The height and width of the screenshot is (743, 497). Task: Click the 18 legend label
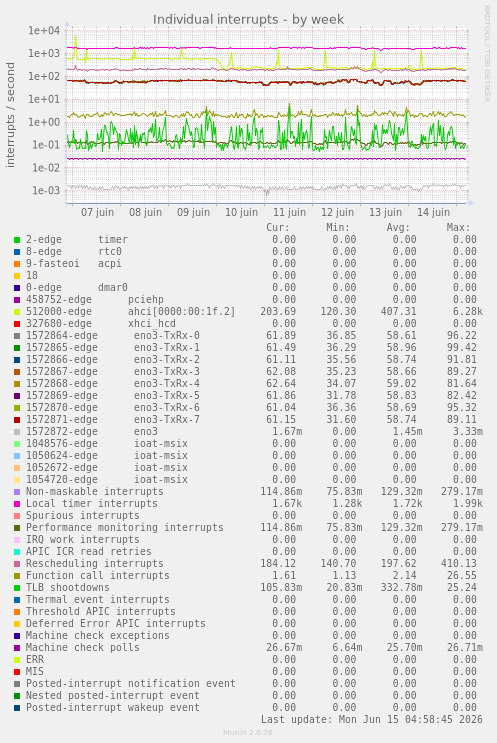tap(32, 276)
